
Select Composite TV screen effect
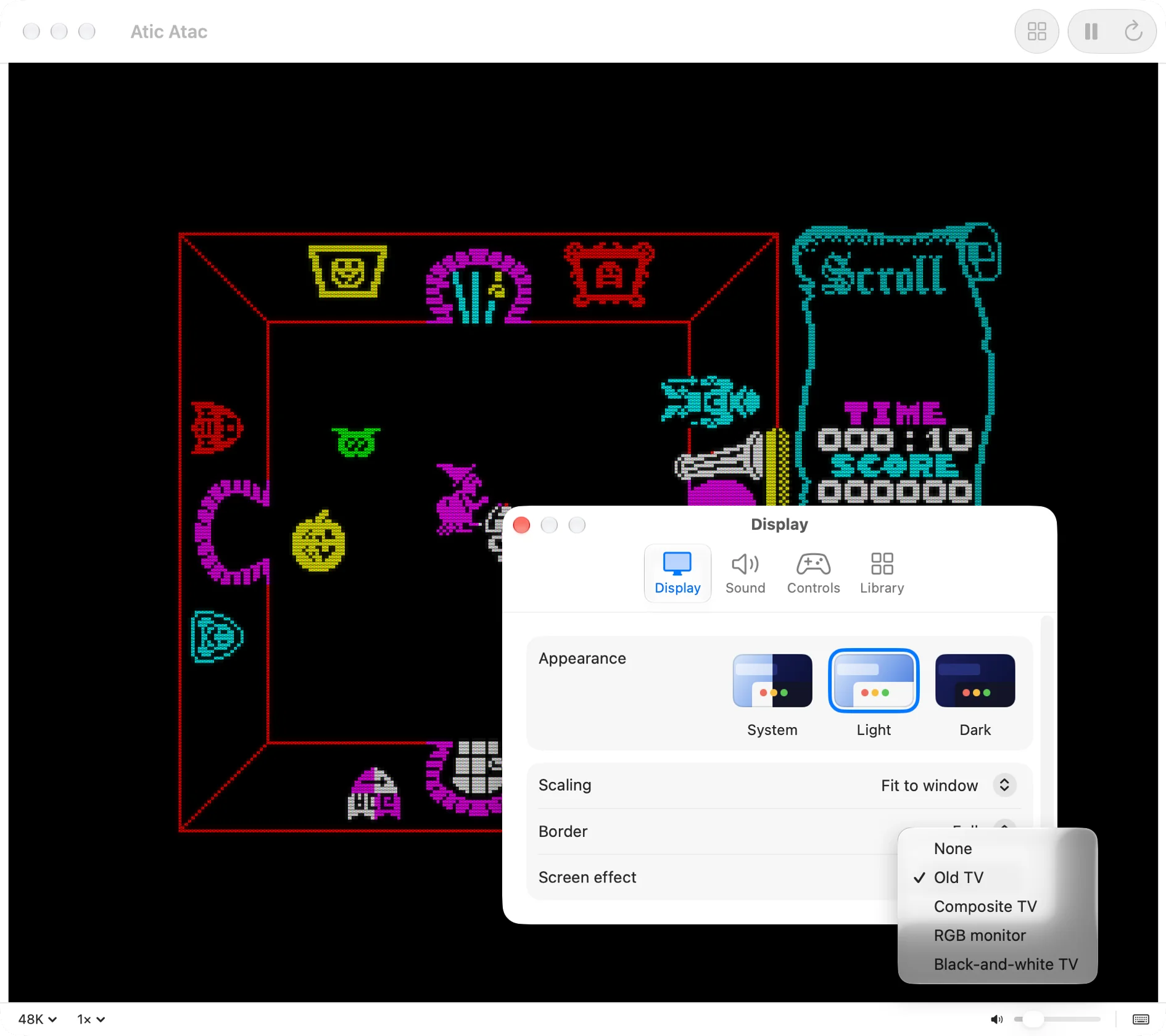pyautogui.click(x=997, y=906)
